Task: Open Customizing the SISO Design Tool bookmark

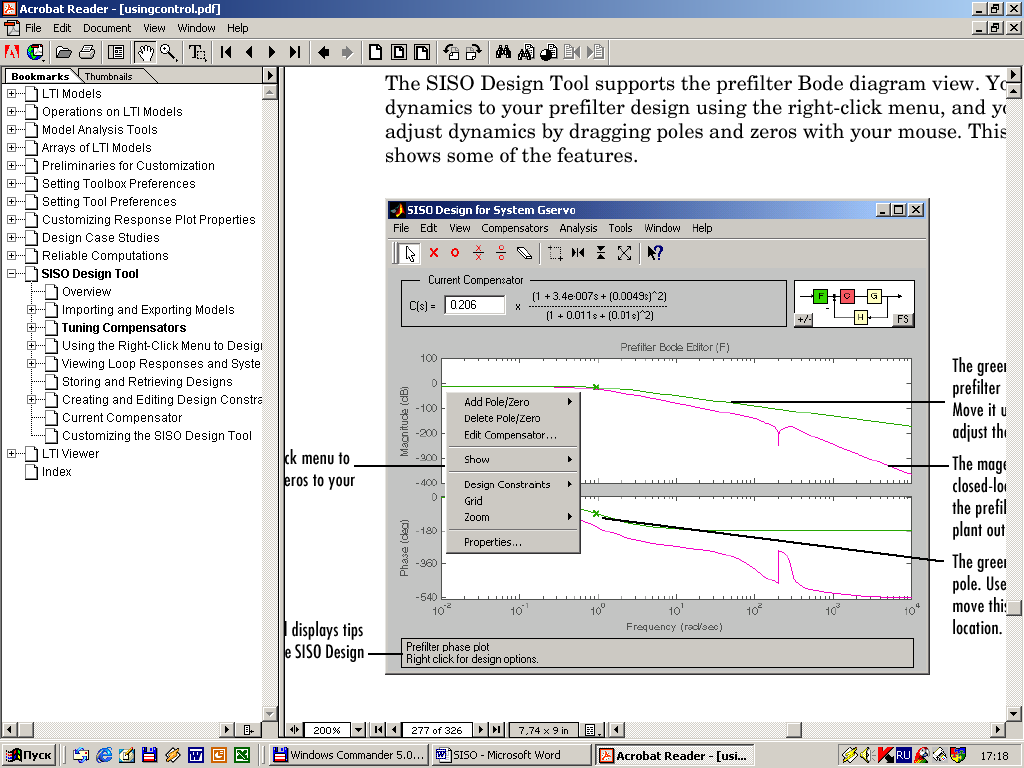Action: coord(157,436)
